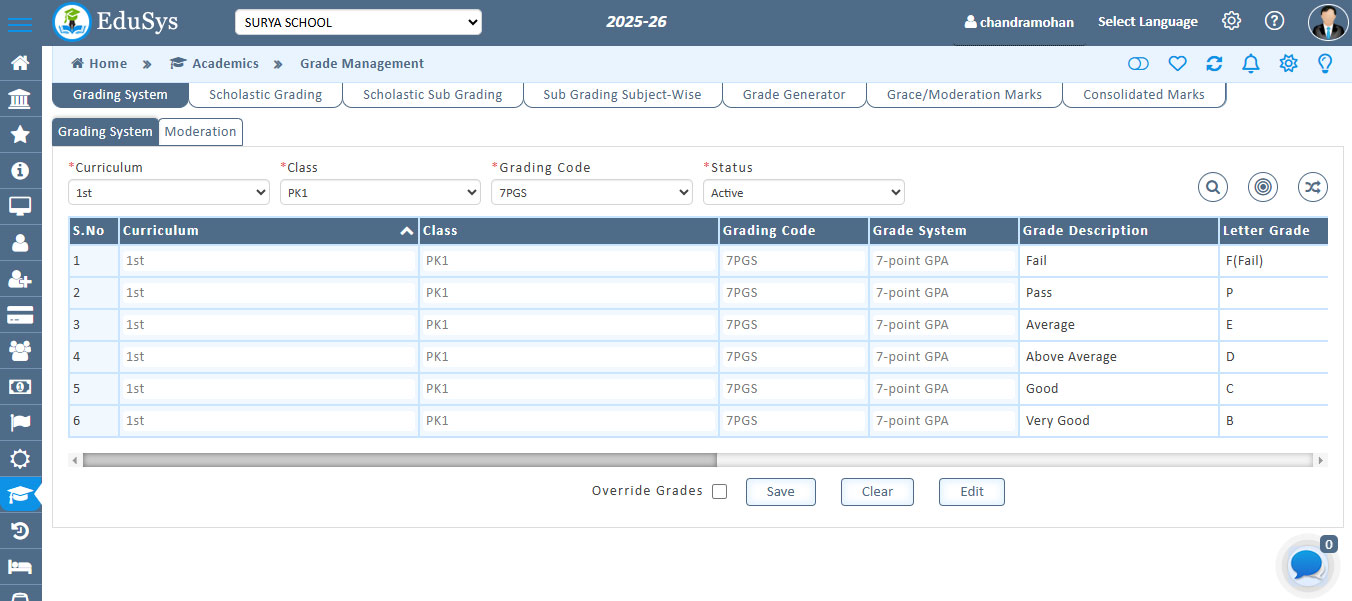This screenshot has width=1352, height=601.
Task: Toggle the hamburger sidebar menu
Action: pyautogui.click(x=19, y=24)
